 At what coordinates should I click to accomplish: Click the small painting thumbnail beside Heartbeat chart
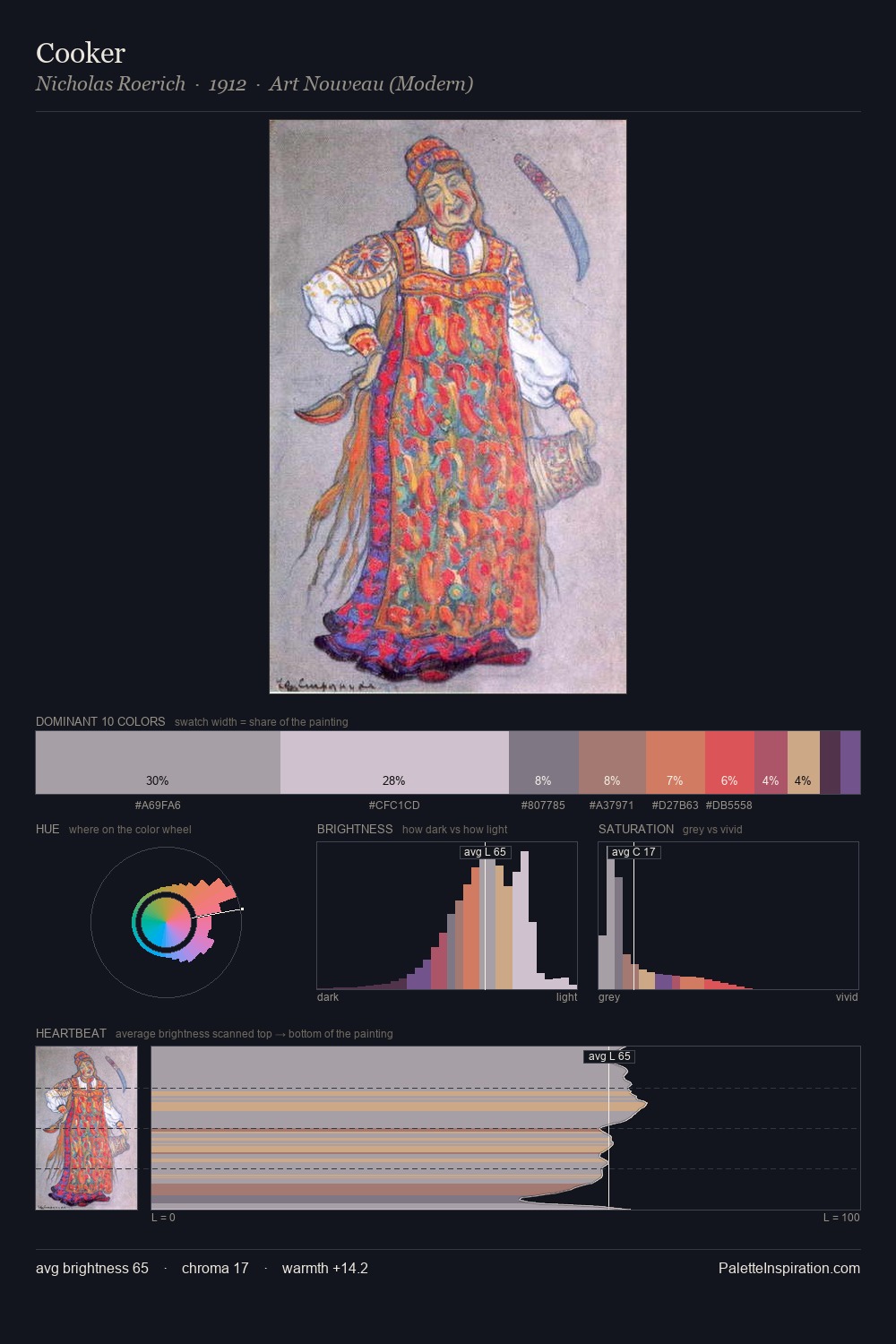pyautogui.click(x=87, y=1128)
